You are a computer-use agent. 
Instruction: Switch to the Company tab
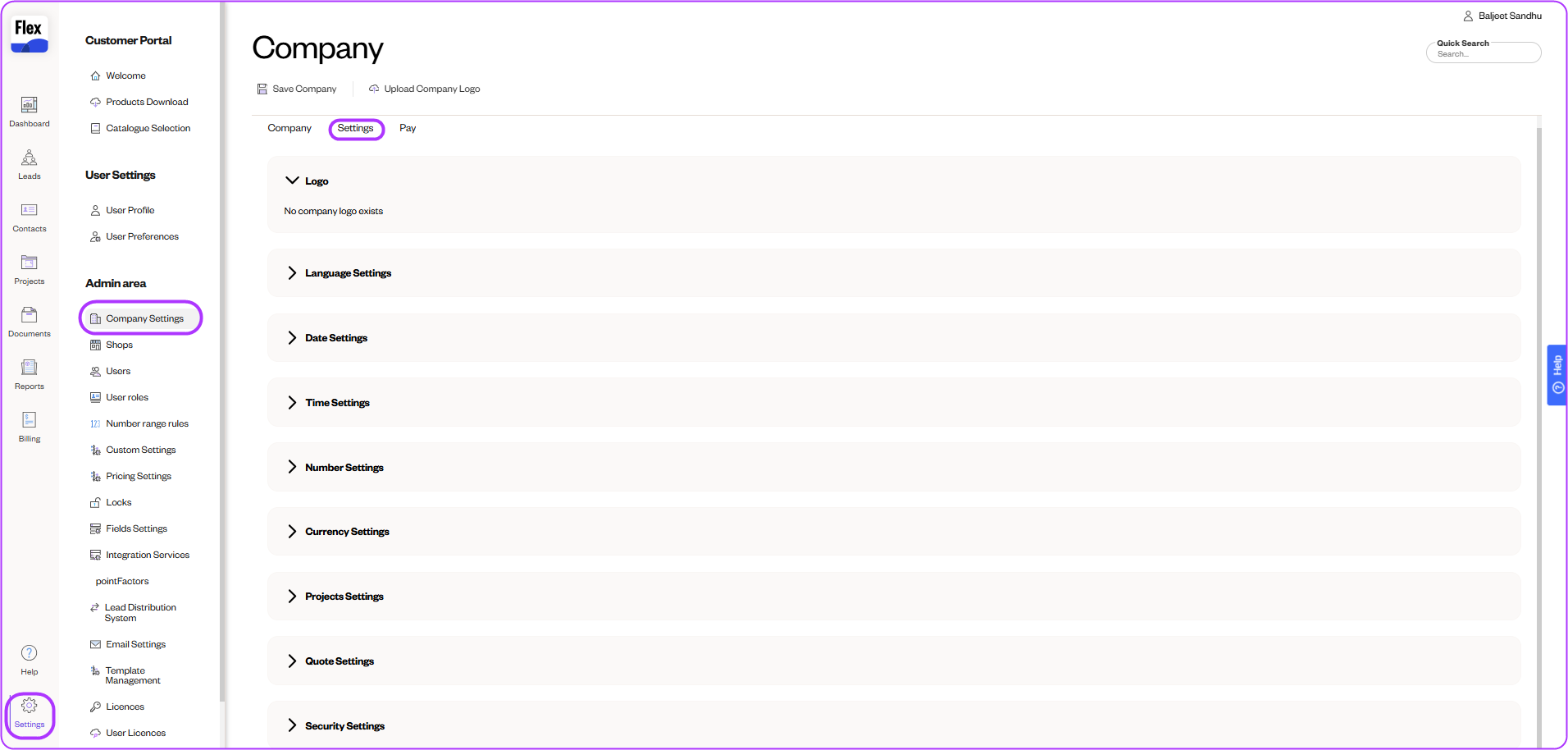point(289,128)
